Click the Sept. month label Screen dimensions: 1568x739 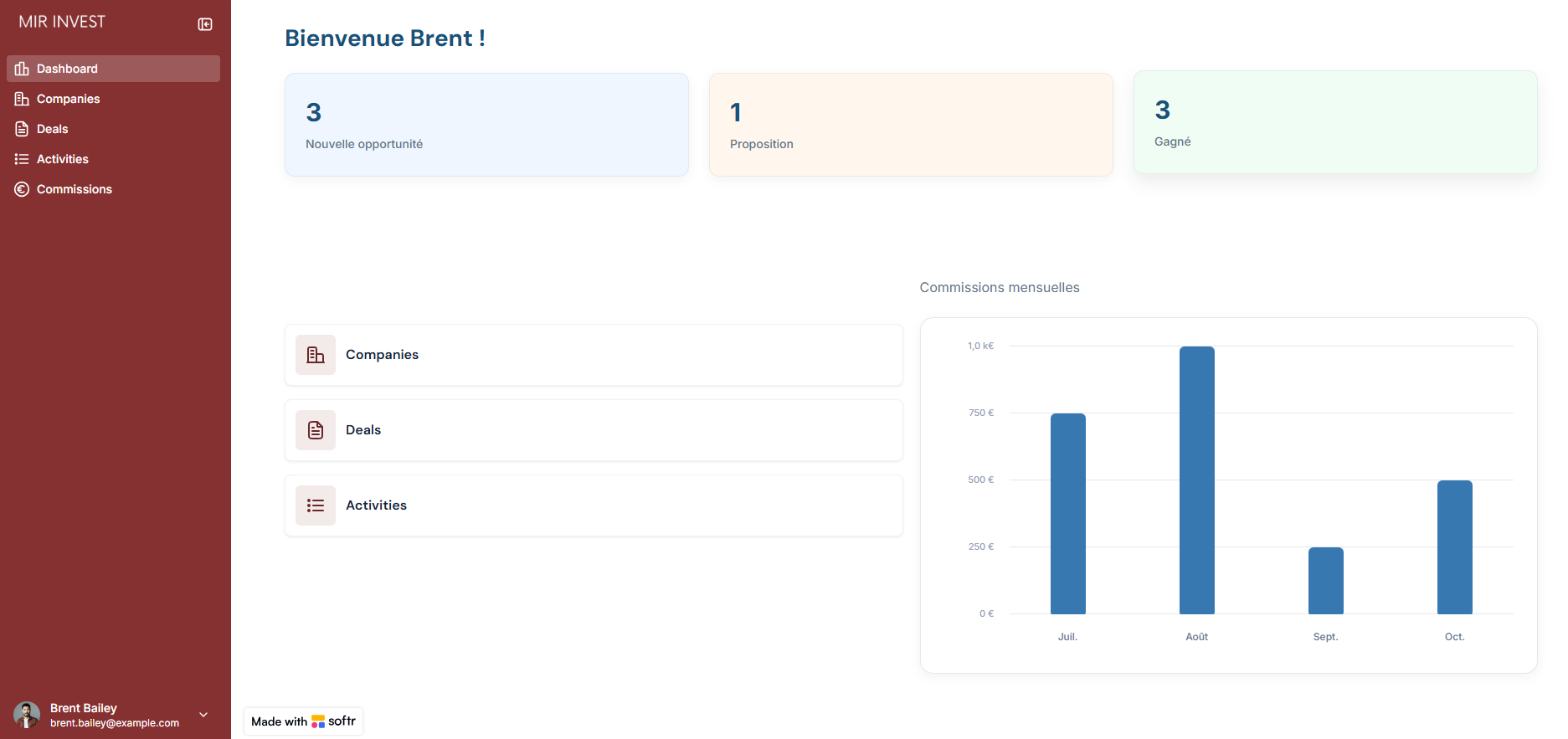[1326, 637]
